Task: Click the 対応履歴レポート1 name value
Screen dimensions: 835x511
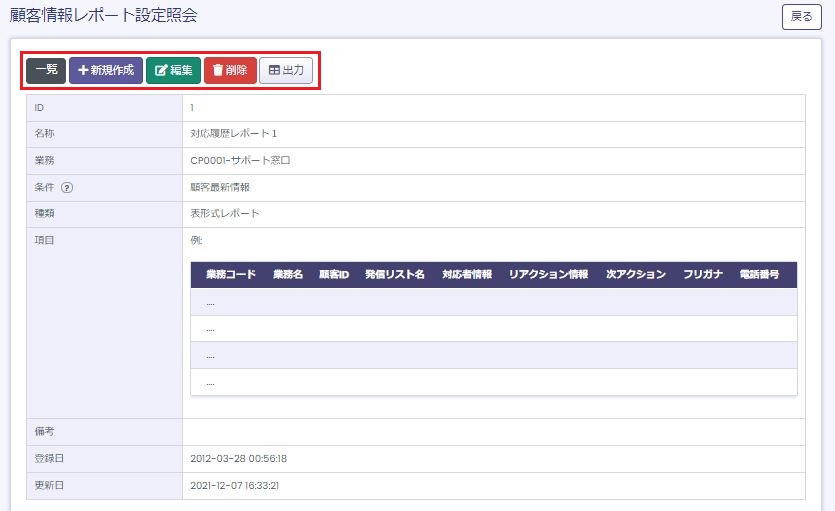Action: click(x=233, y=133)
